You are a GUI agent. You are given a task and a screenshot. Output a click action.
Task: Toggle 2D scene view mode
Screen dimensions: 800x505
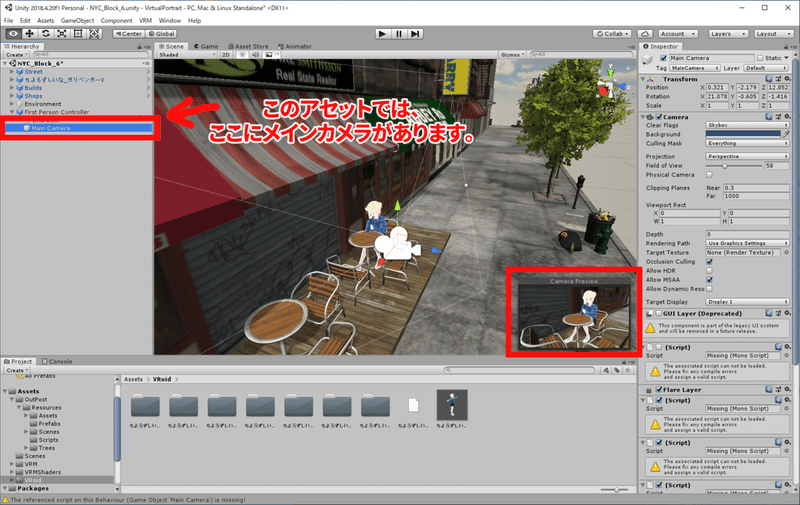point(226,55)
